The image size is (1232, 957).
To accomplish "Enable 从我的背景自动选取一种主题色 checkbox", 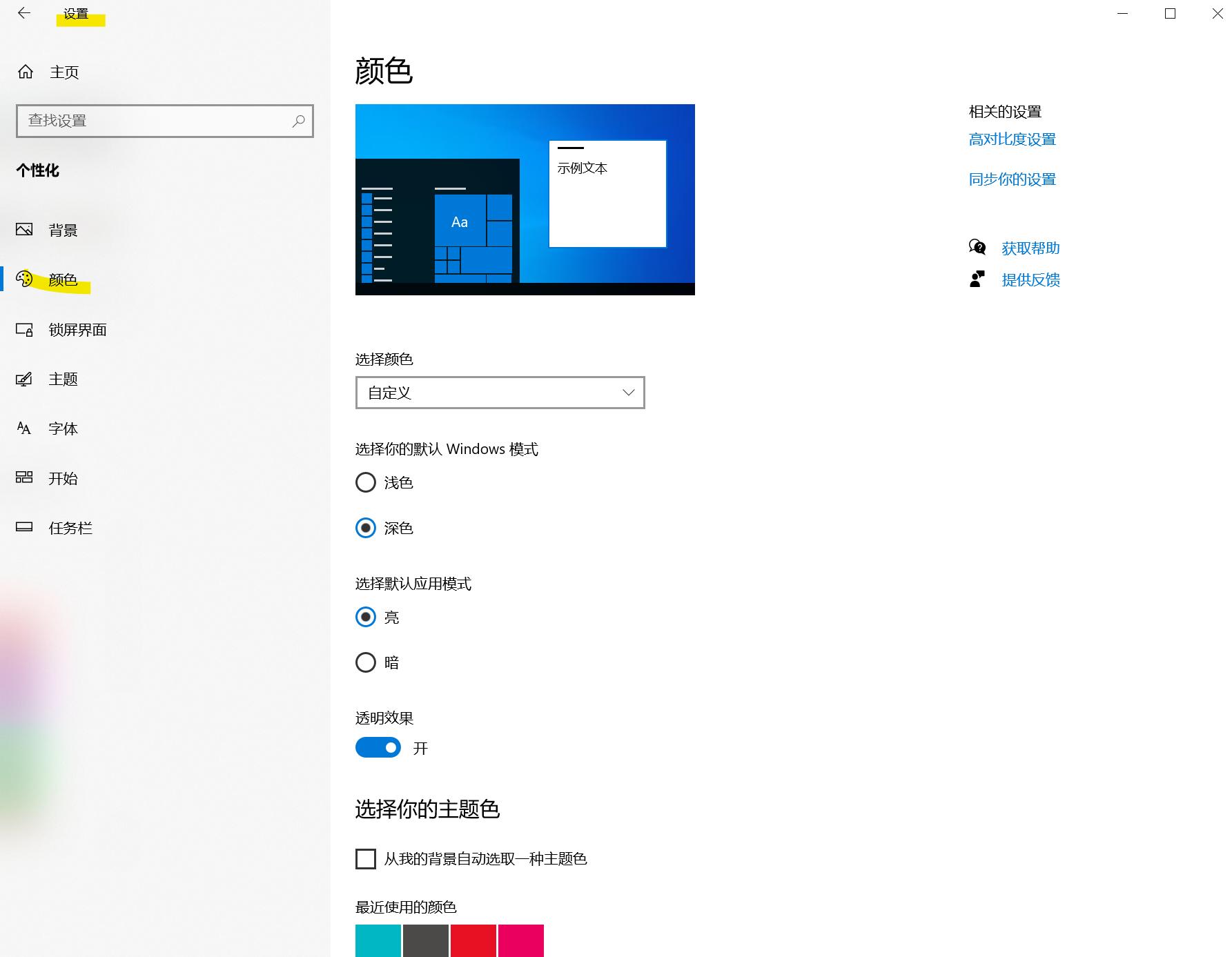I will coord(365,859).
